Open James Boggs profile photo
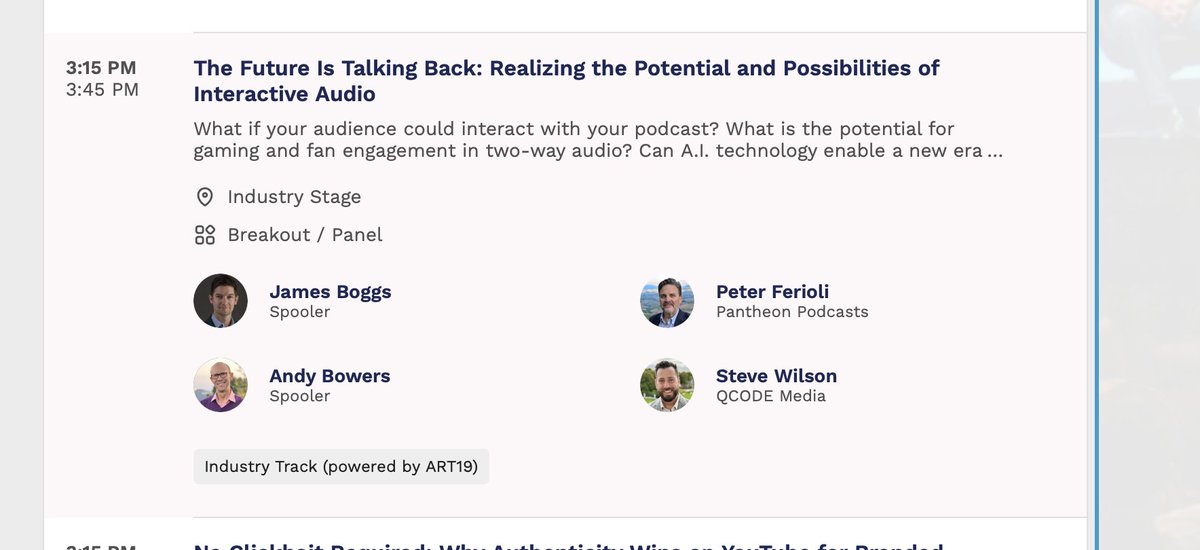 click(221, 301)
